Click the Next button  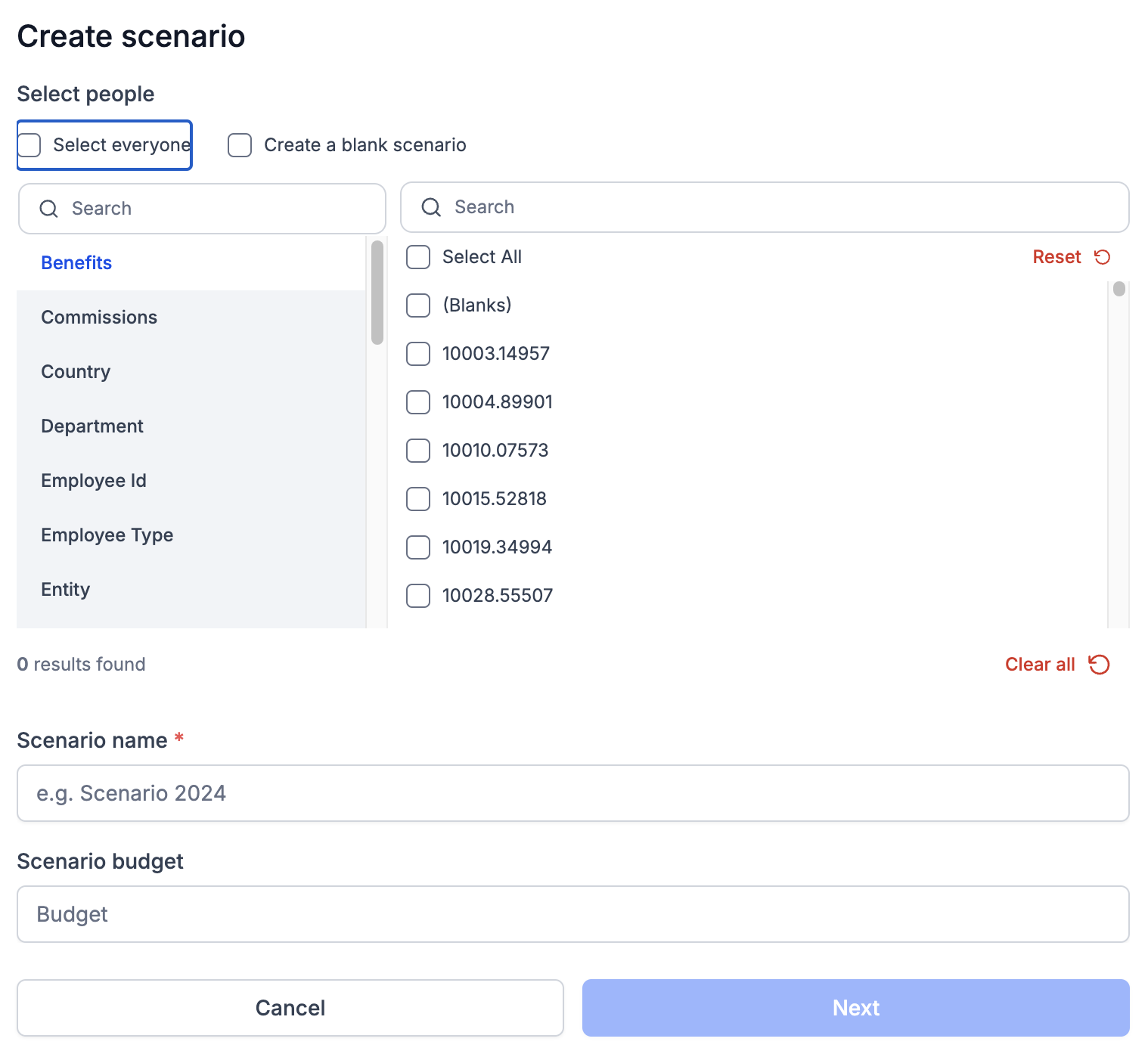[856, 1008]
